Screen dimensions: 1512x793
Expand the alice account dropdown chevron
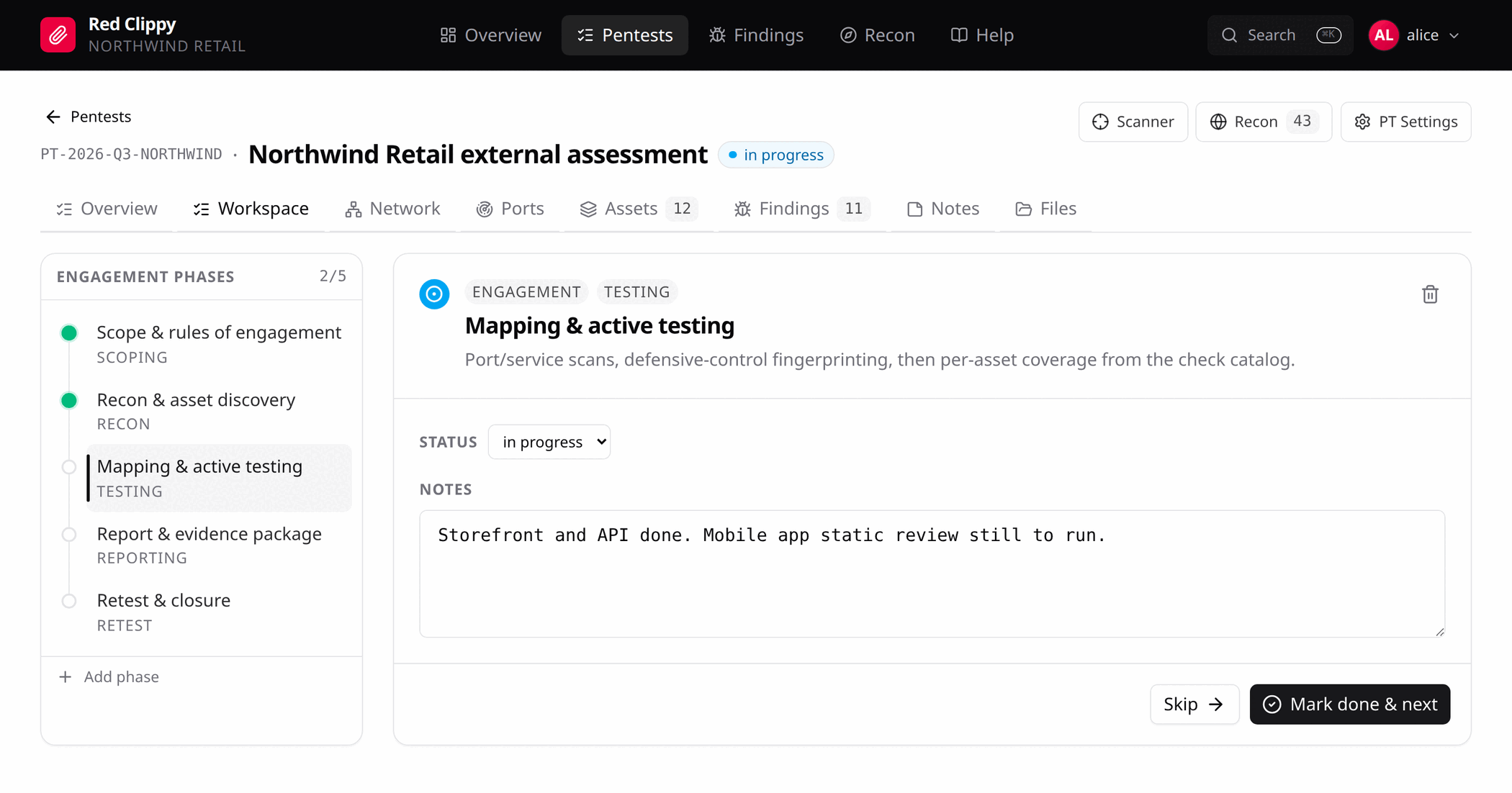[1454, 35]
